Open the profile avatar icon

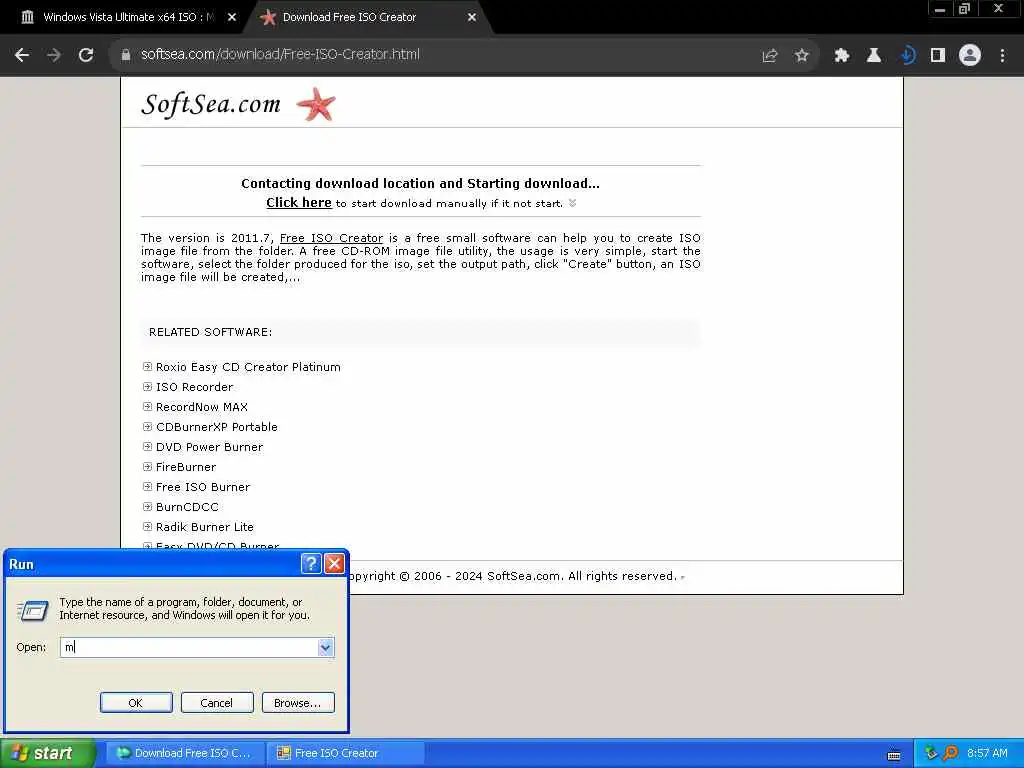970,55
